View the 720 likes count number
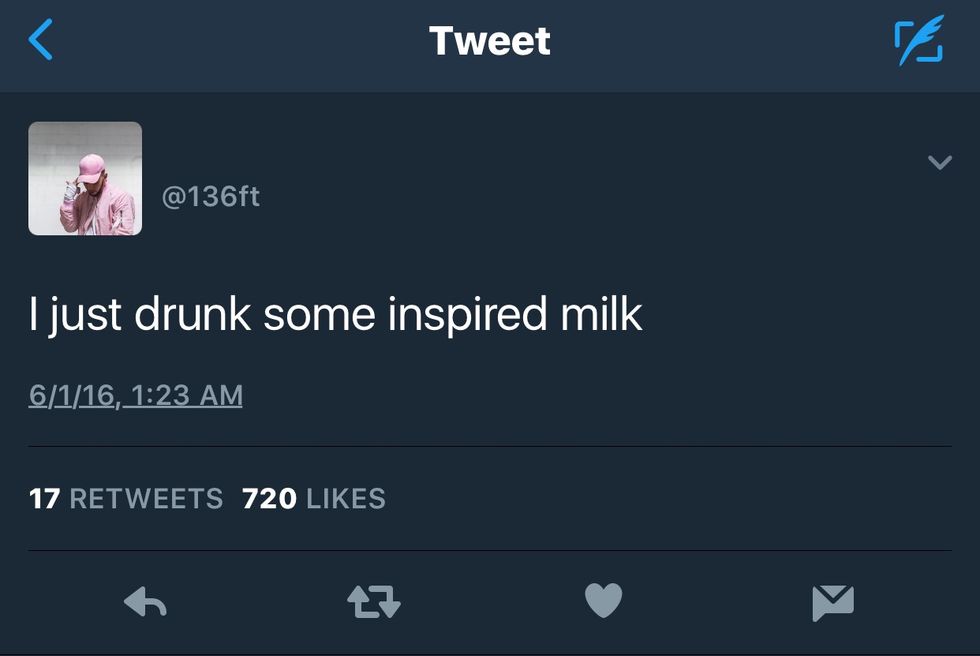 coord(269,498)
